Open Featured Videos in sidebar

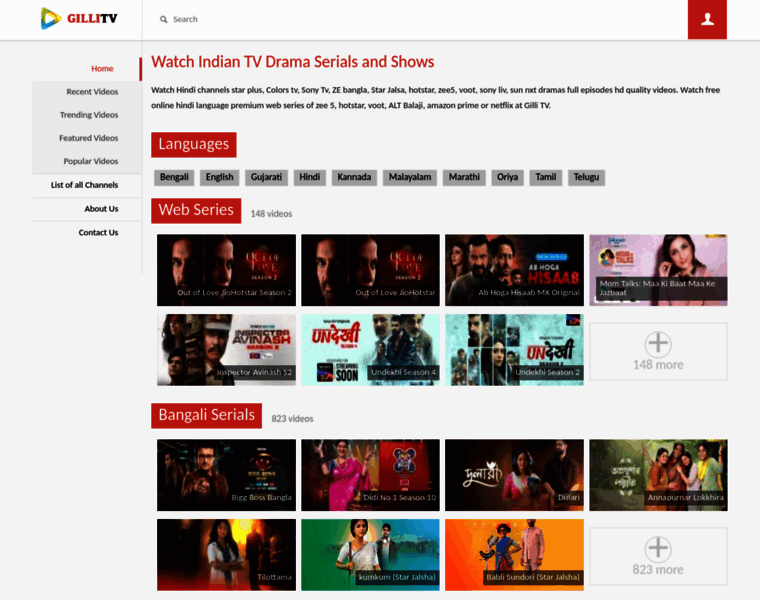(88, 138)
